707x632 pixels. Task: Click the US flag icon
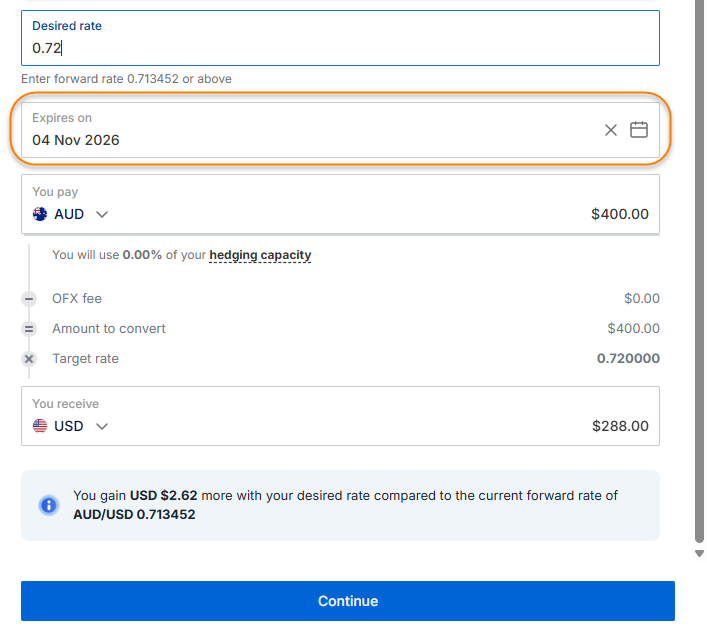point(40,426)
